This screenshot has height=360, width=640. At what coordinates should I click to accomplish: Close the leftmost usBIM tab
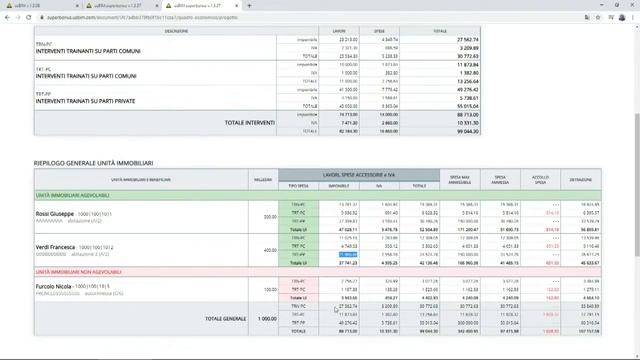77,6
